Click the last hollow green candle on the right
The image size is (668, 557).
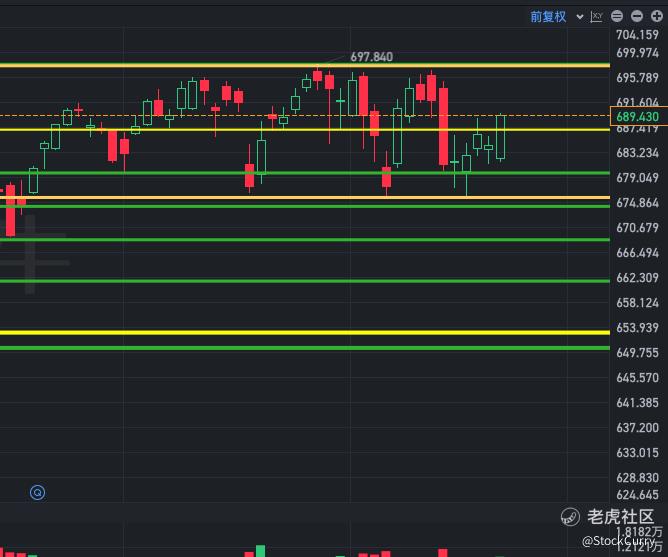click(501, 137)
